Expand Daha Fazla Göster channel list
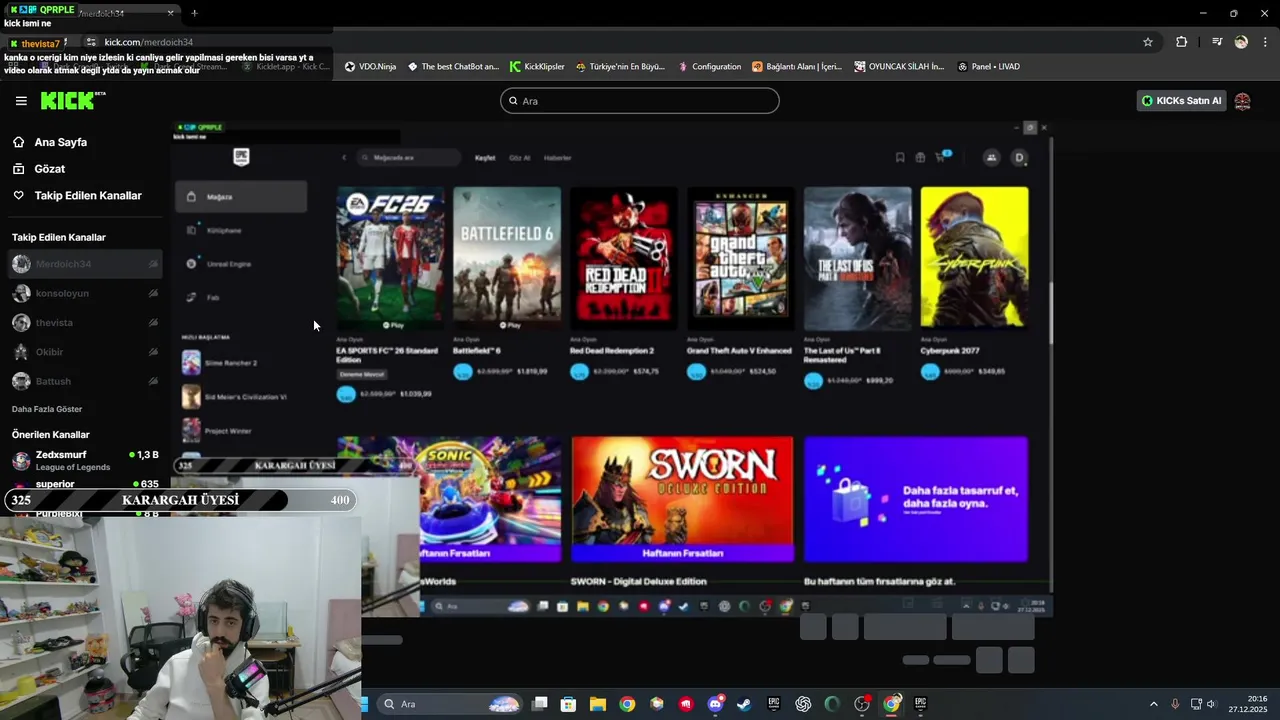Image resolution: width=1280 pixels, height=720 pixels. pos(47,409)
